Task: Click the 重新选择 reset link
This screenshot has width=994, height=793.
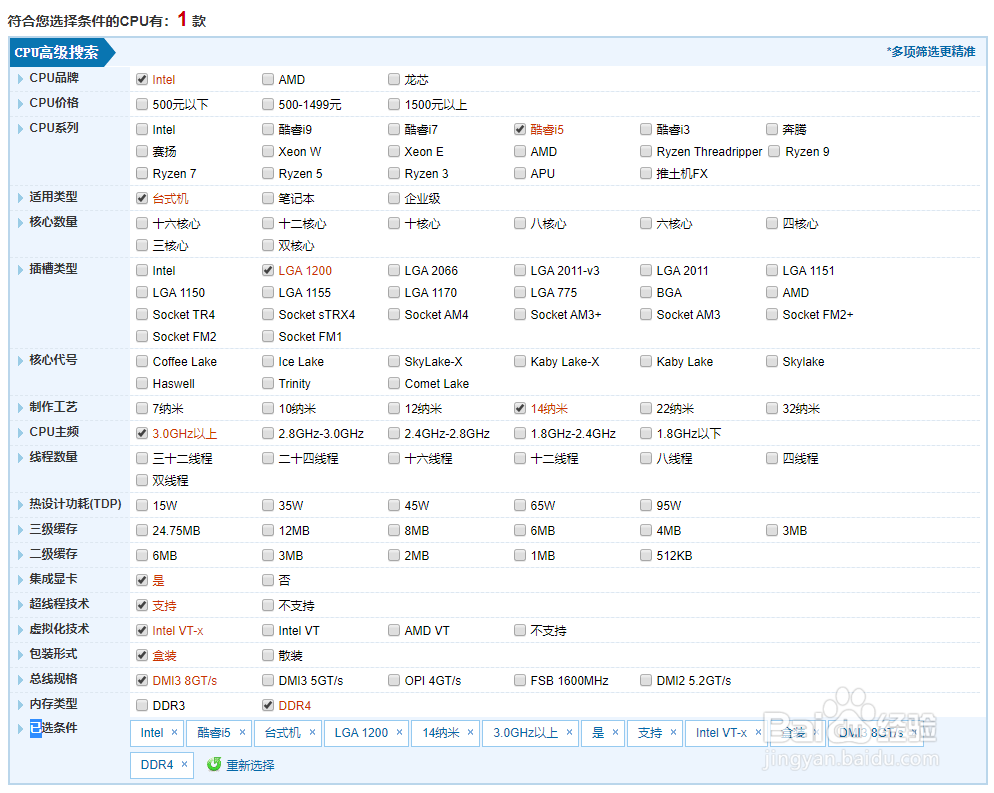Action: [x=250, y=765]
